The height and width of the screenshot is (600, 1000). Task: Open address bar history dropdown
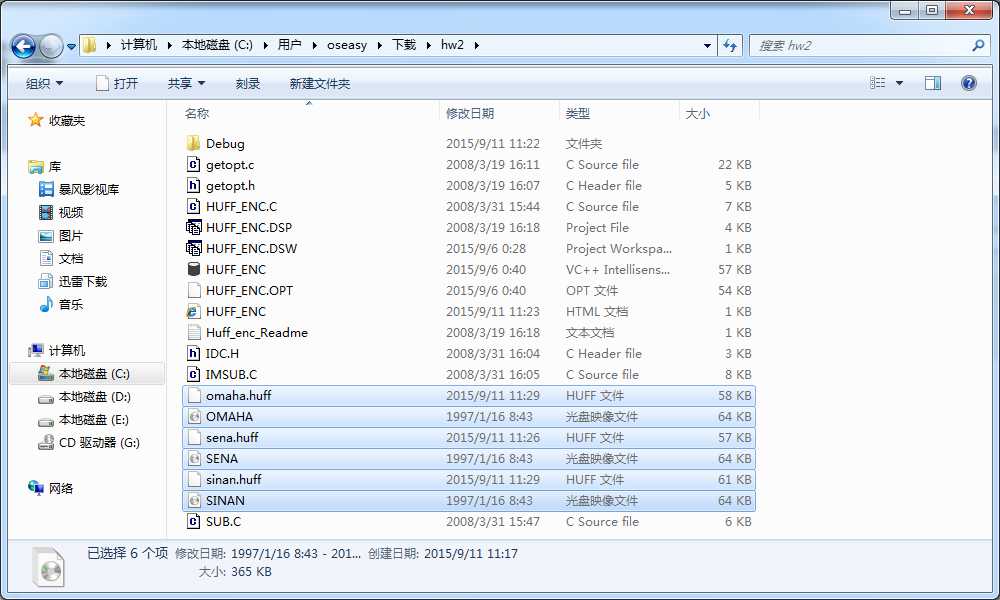pyautogui.click(x=707, y=46)
